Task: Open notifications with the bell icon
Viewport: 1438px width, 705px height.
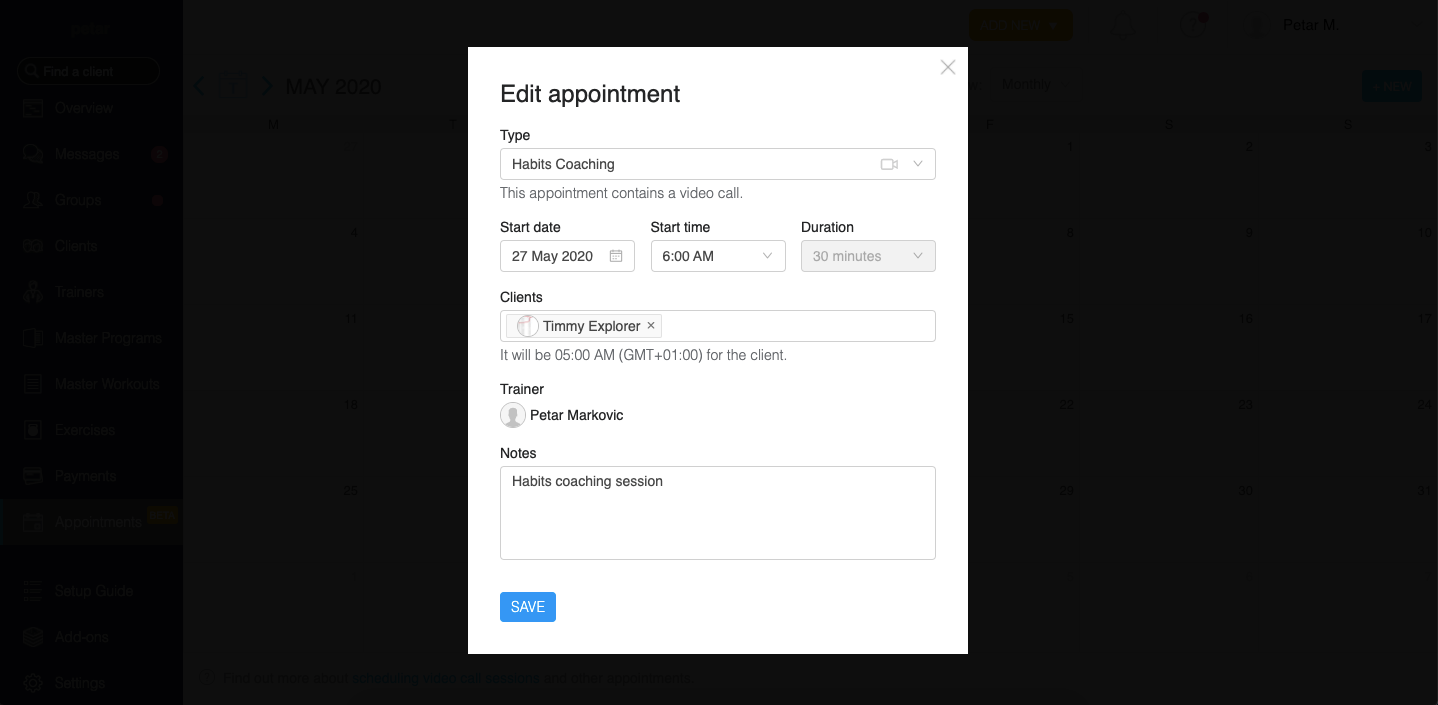Action: click(1123, 25)
